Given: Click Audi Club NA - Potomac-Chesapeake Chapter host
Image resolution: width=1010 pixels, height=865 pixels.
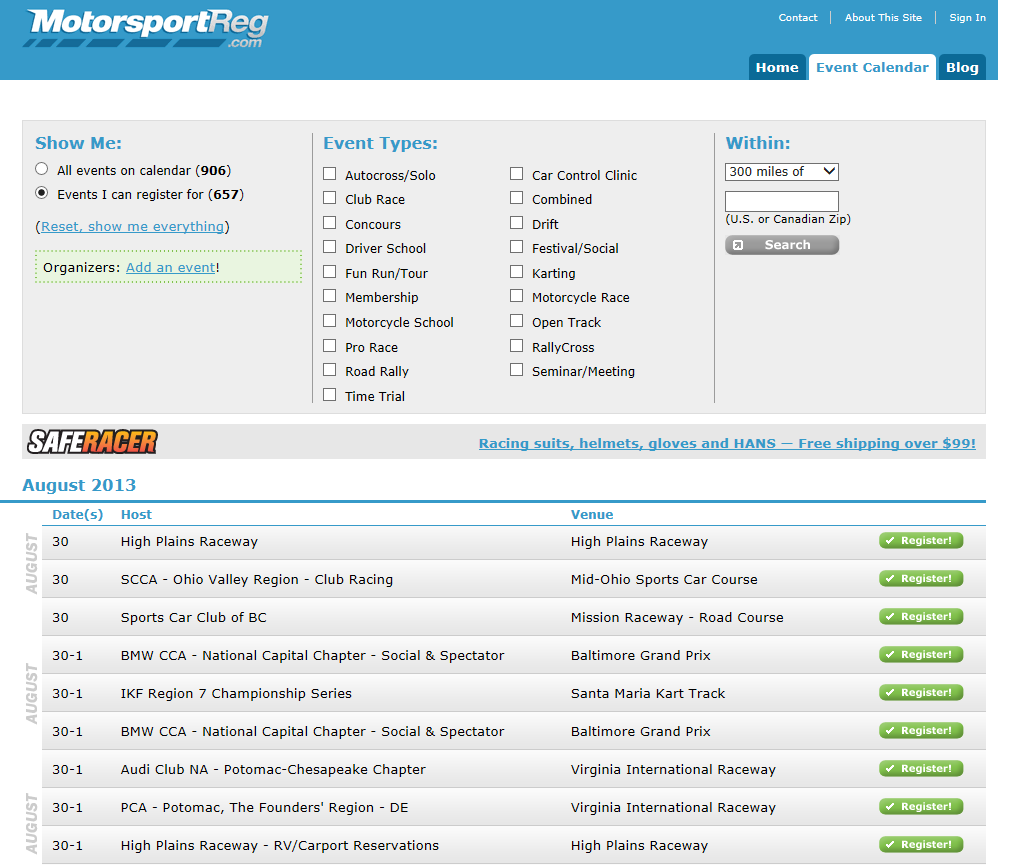Looking at the screenshot, I should coord(273,770).
